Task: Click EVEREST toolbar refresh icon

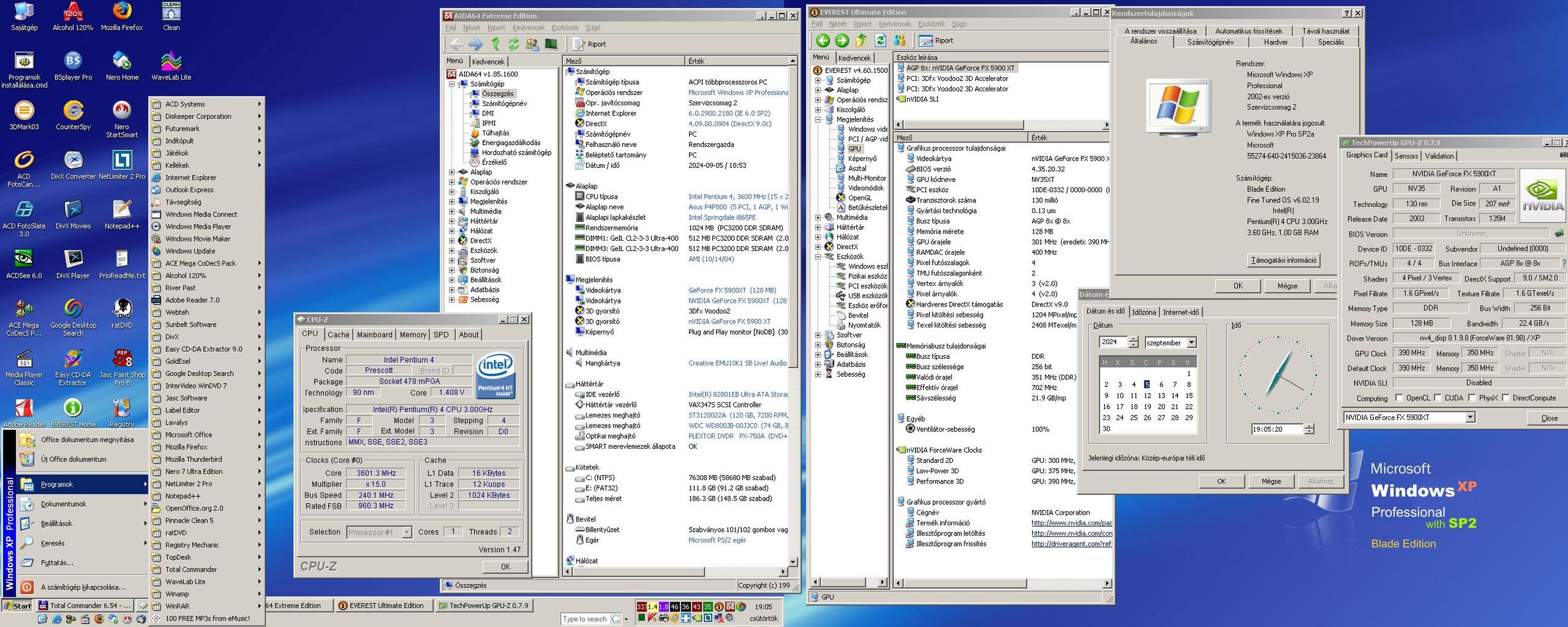Action: click(880, 41)
